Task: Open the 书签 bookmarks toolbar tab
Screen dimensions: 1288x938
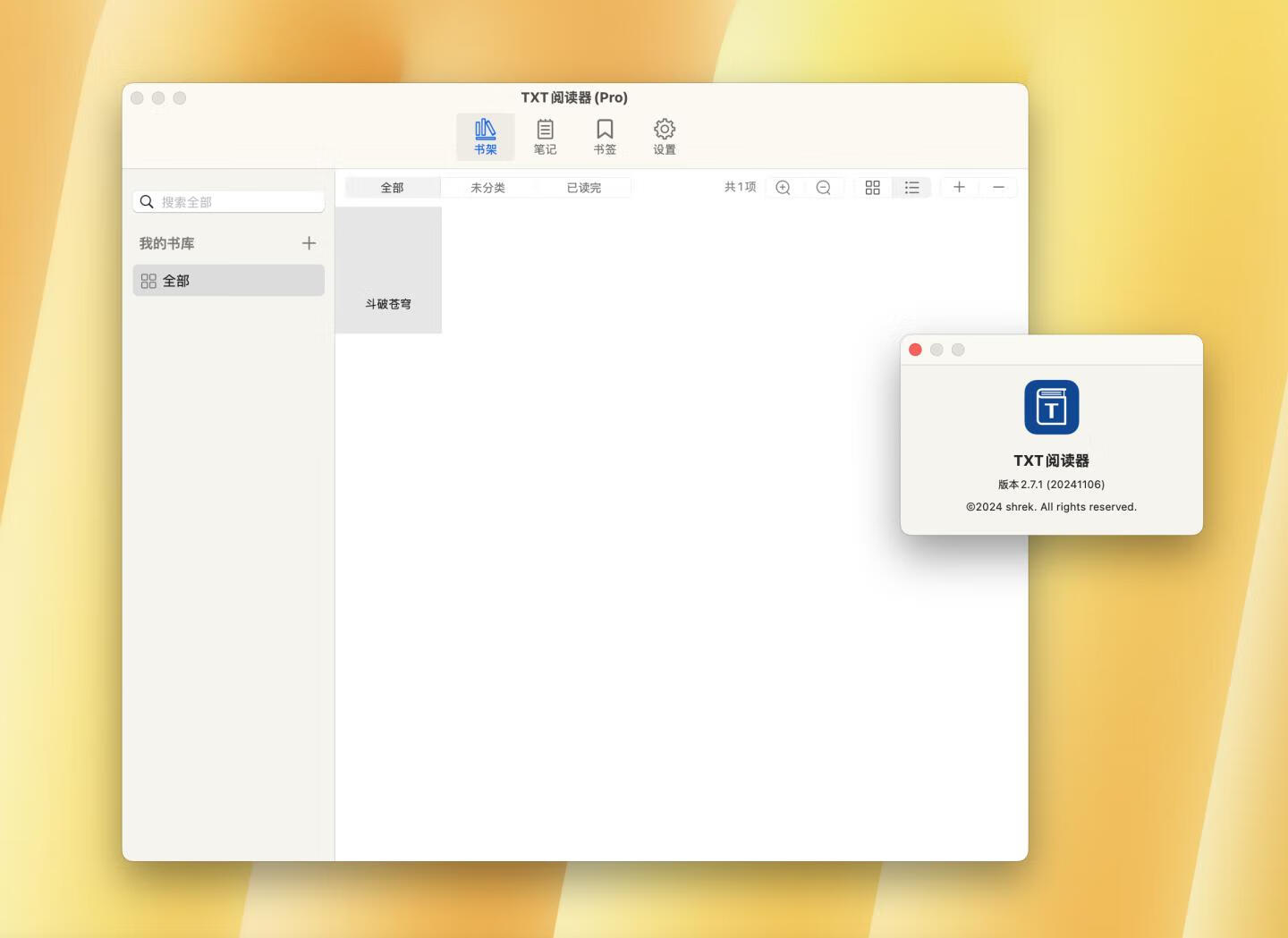Action: (605, 137)
